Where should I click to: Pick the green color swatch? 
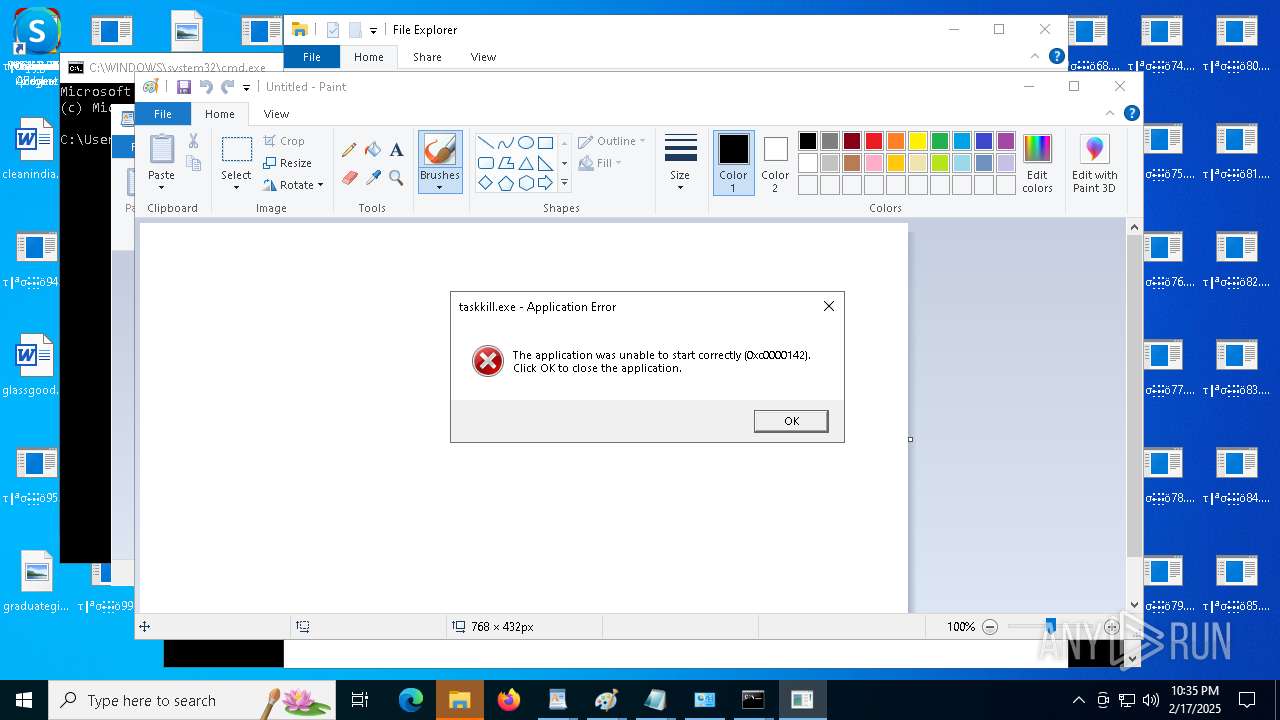(939, 141)
